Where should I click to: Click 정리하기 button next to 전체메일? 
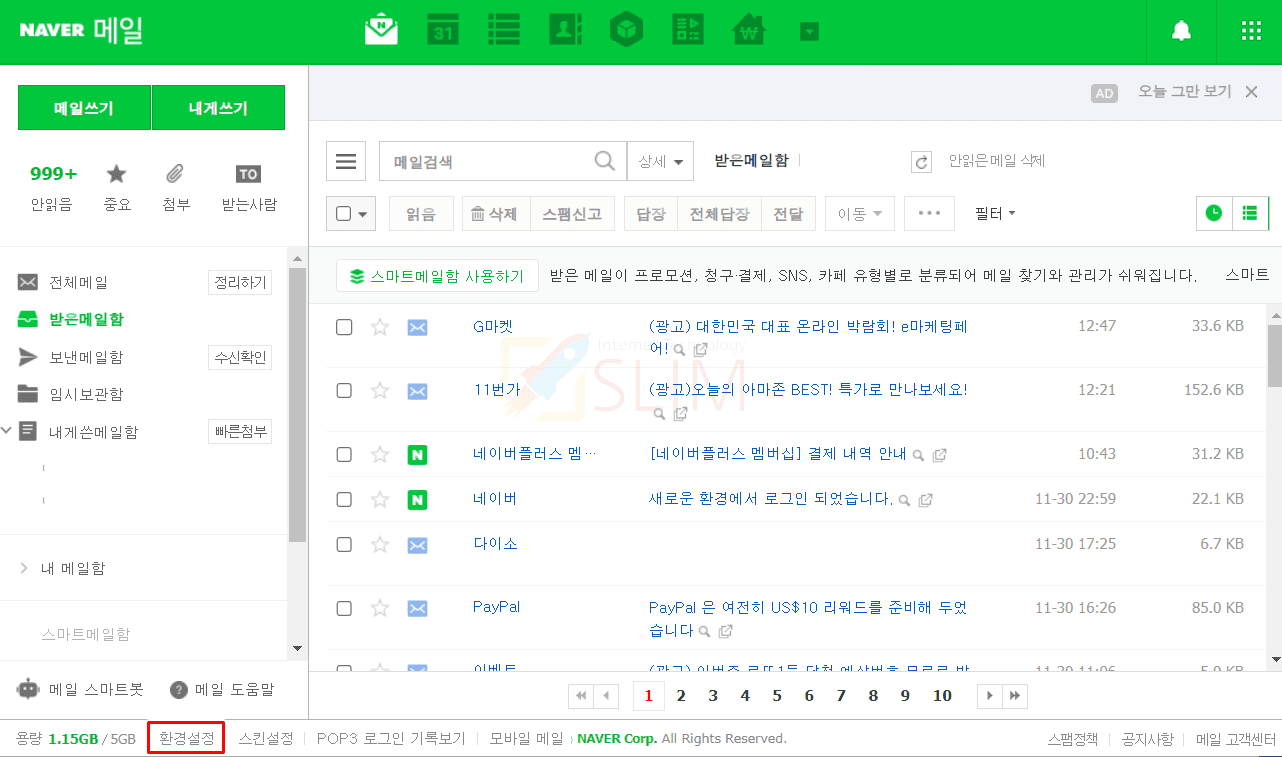240,283
